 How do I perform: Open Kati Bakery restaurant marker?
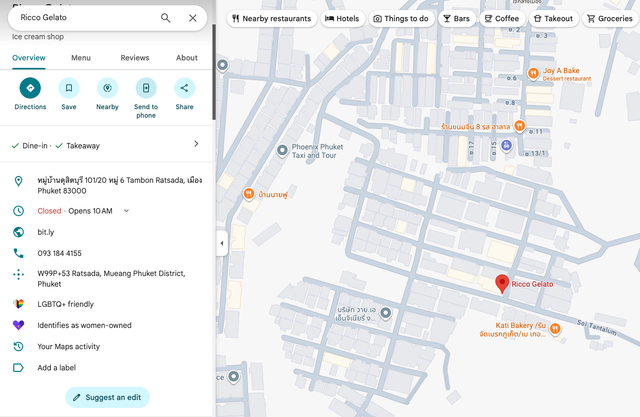click(555, 328)
